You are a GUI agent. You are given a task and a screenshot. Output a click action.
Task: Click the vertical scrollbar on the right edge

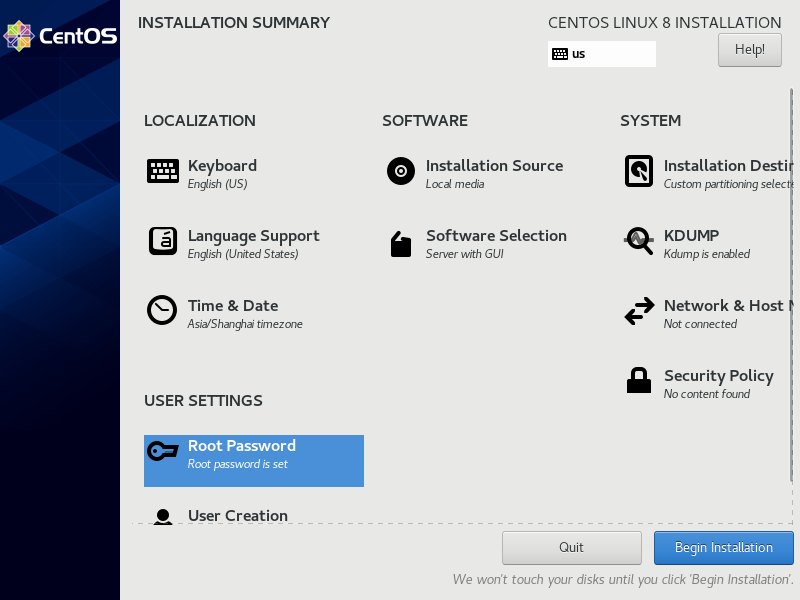point(791,286)
